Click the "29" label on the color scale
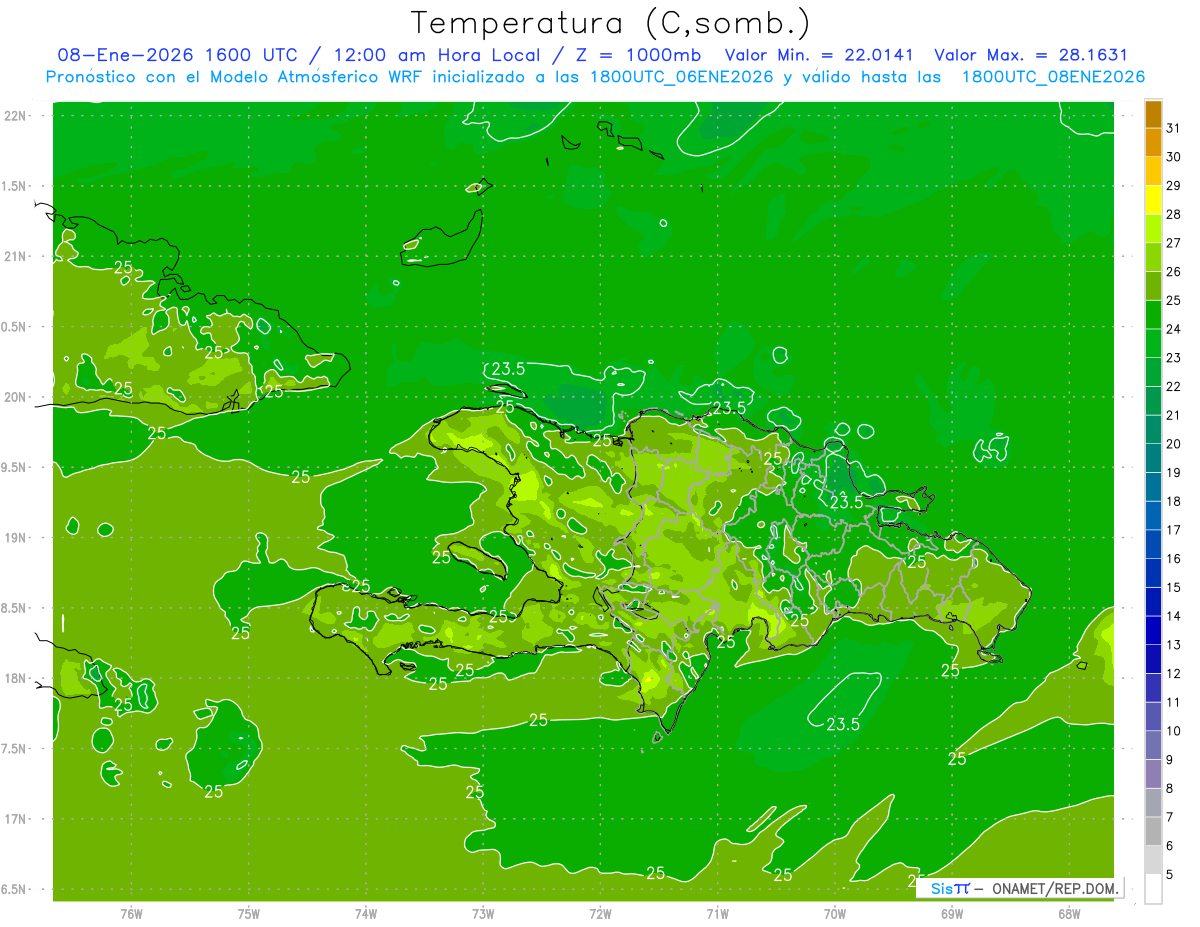This screenshot has height=927, width=1200. 1173,185
